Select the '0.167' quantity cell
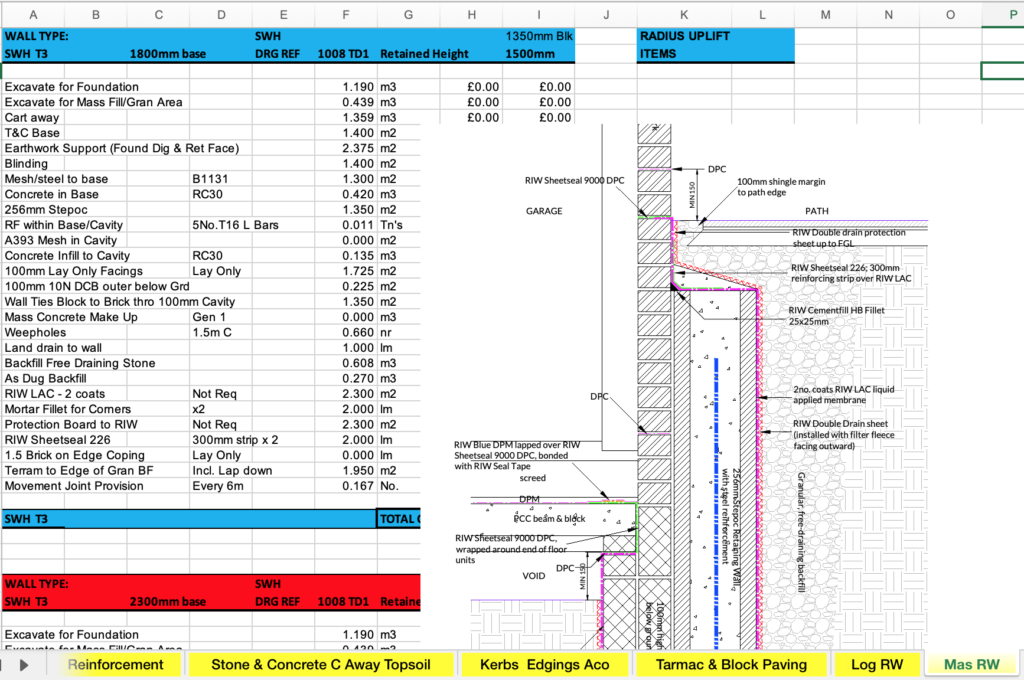Screen dimensions: 1024x680 click(345, 486)
